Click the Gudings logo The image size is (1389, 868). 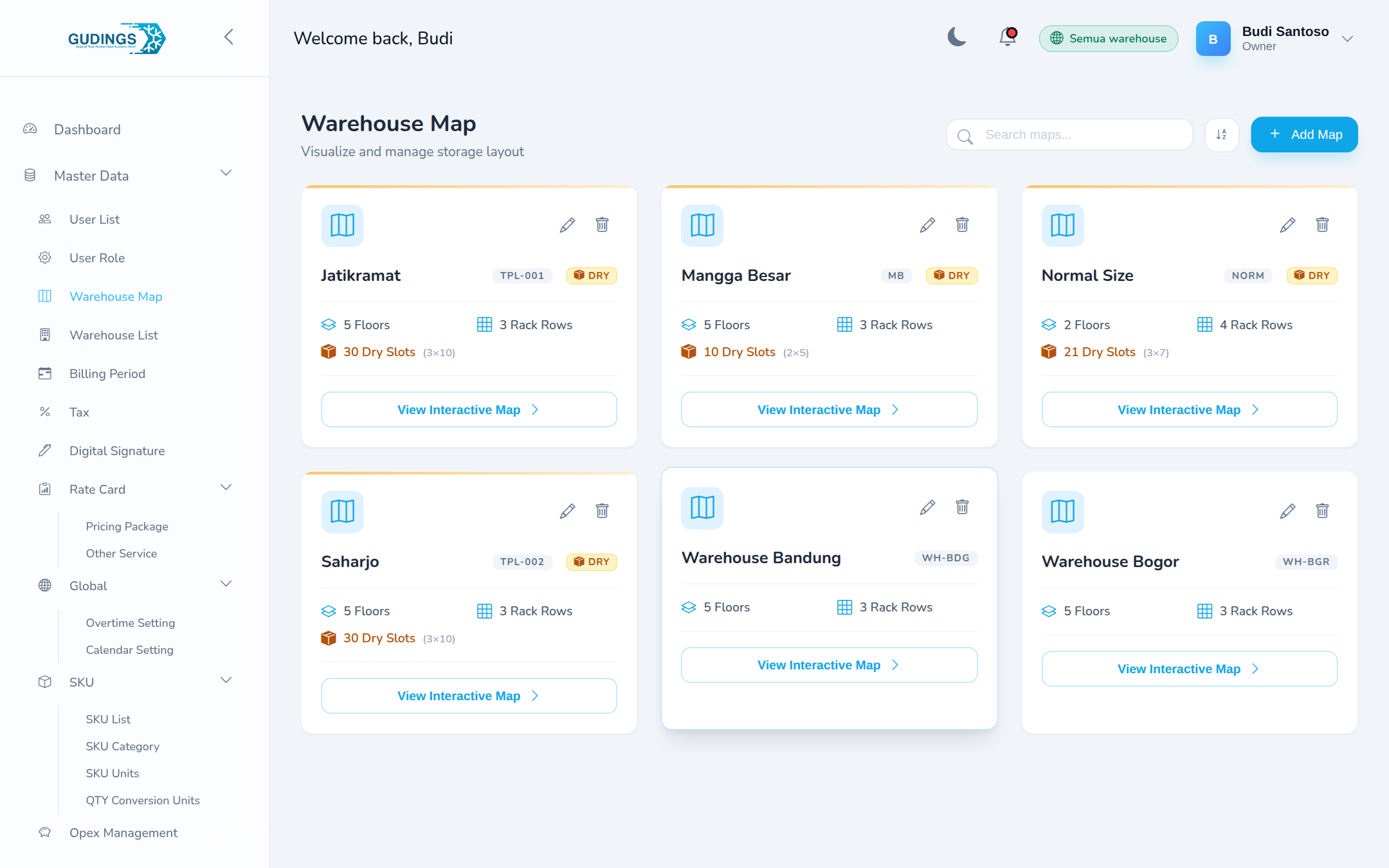(116, 39)
